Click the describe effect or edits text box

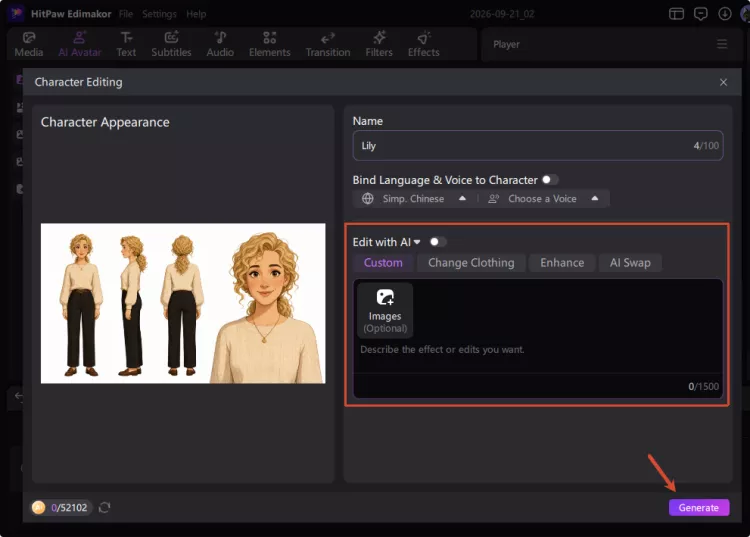[538, 350]
